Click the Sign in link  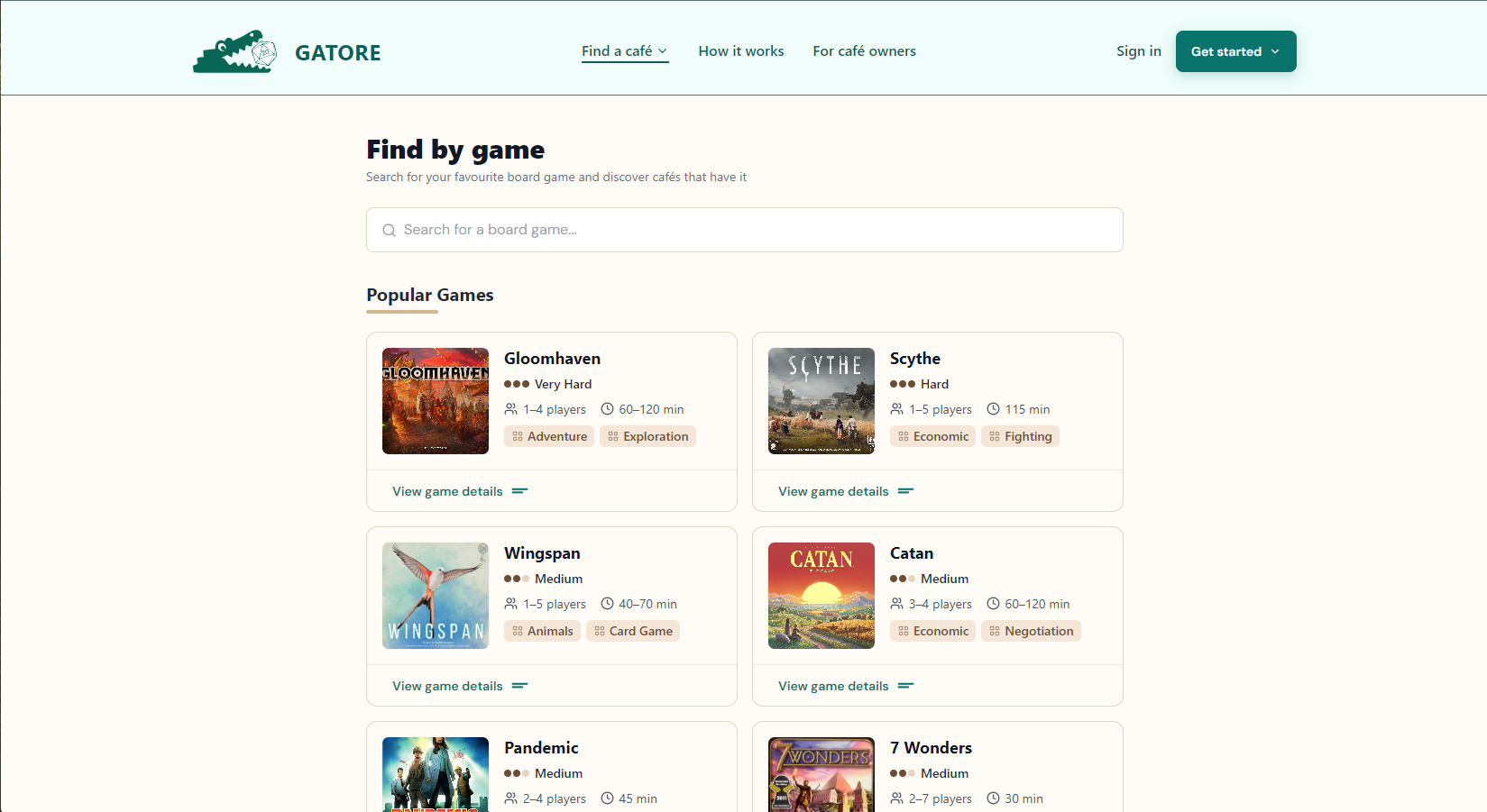(1139, 51)
